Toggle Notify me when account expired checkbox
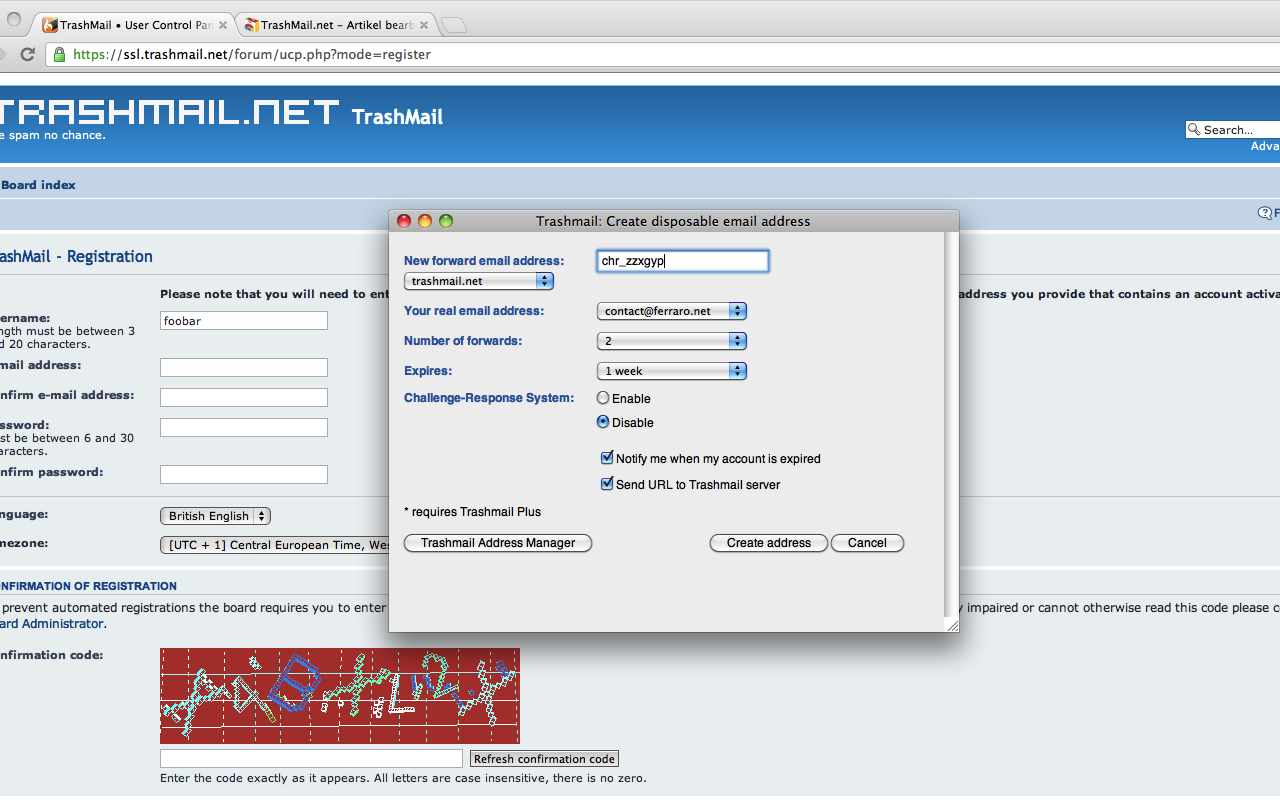Screen dimensions: 1280x800 pyautogui.click(x=607, y=458)
